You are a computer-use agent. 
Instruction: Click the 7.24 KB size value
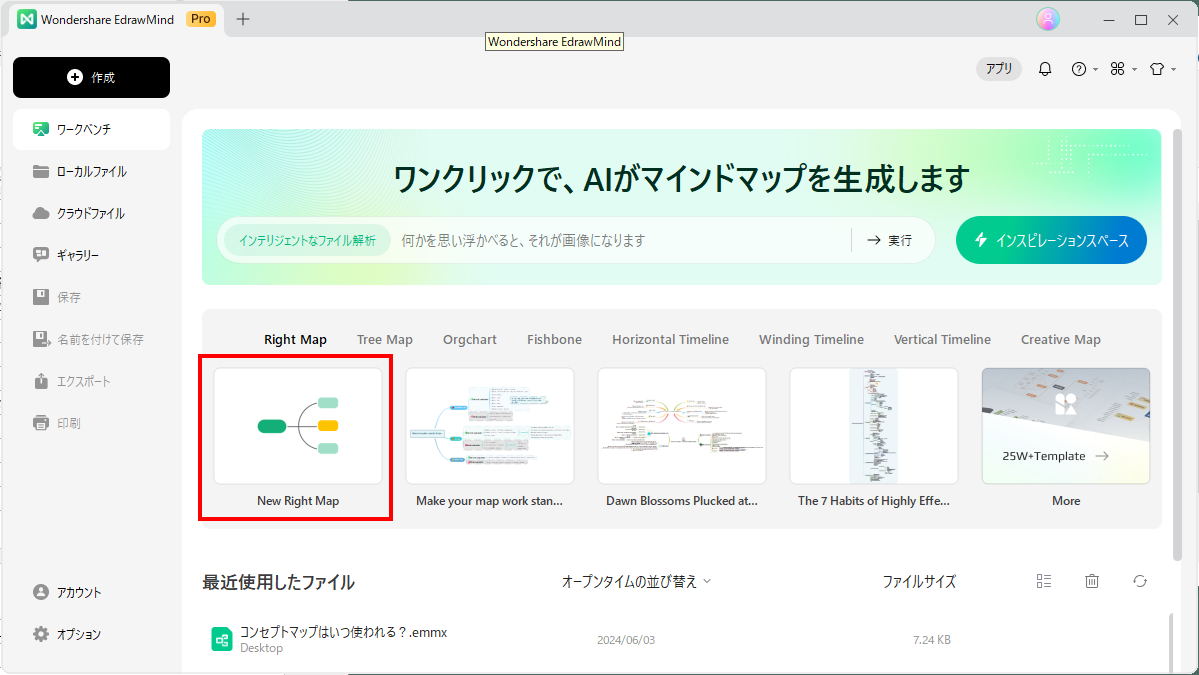coord(931,640)
